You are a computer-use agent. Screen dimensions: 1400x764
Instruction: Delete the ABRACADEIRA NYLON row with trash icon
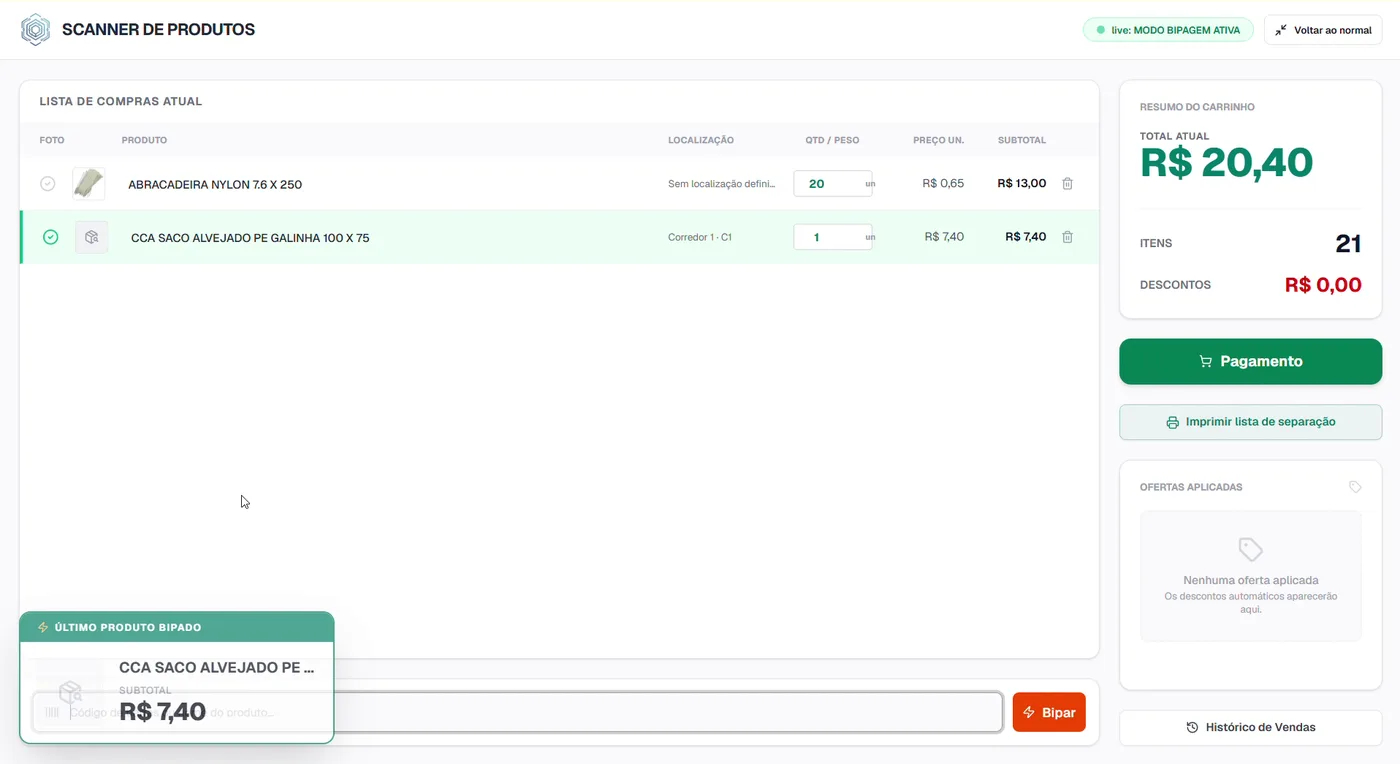1067,184
